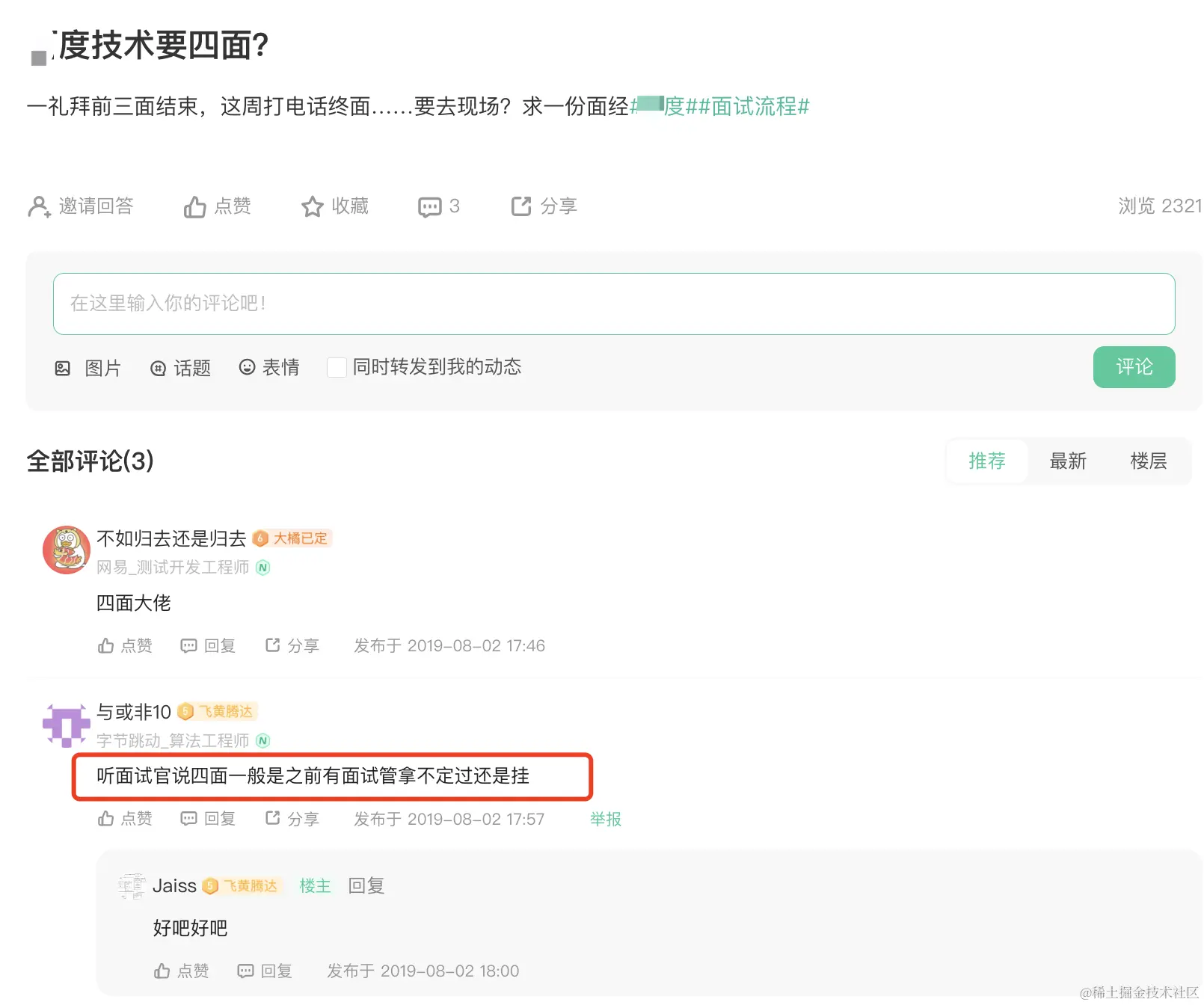Switch to the 最新 comments tab
Screen dimensions: 1204x1005
pos(1067,461)
